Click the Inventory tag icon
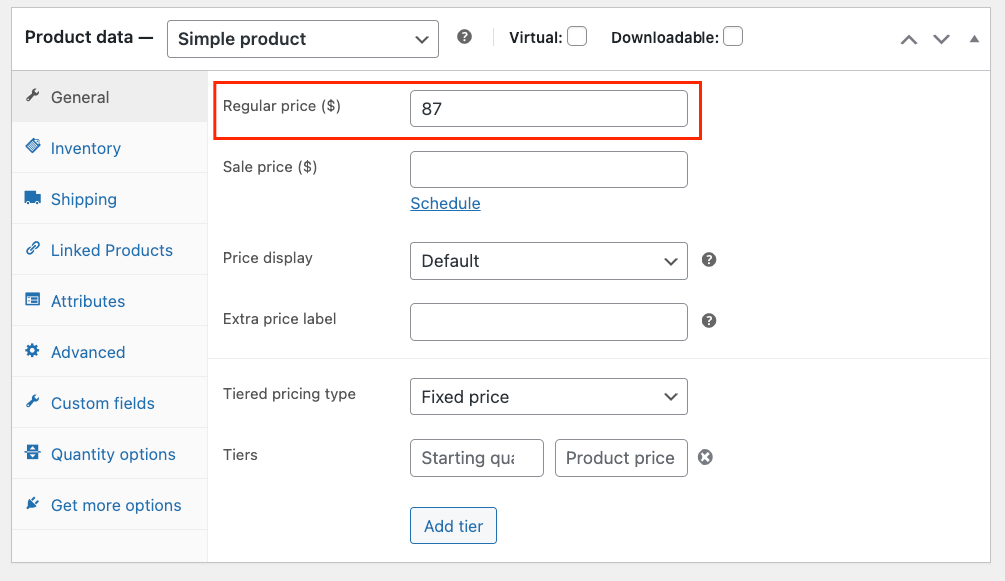The height and width of the screenshot is (581, 1005). coord(33,146)
